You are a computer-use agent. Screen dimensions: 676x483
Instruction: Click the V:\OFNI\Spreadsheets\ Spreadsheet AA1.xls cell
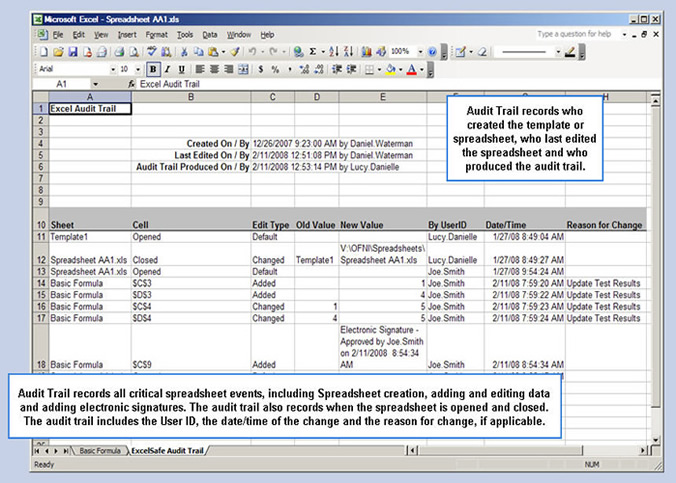click(x=383, y=254)
